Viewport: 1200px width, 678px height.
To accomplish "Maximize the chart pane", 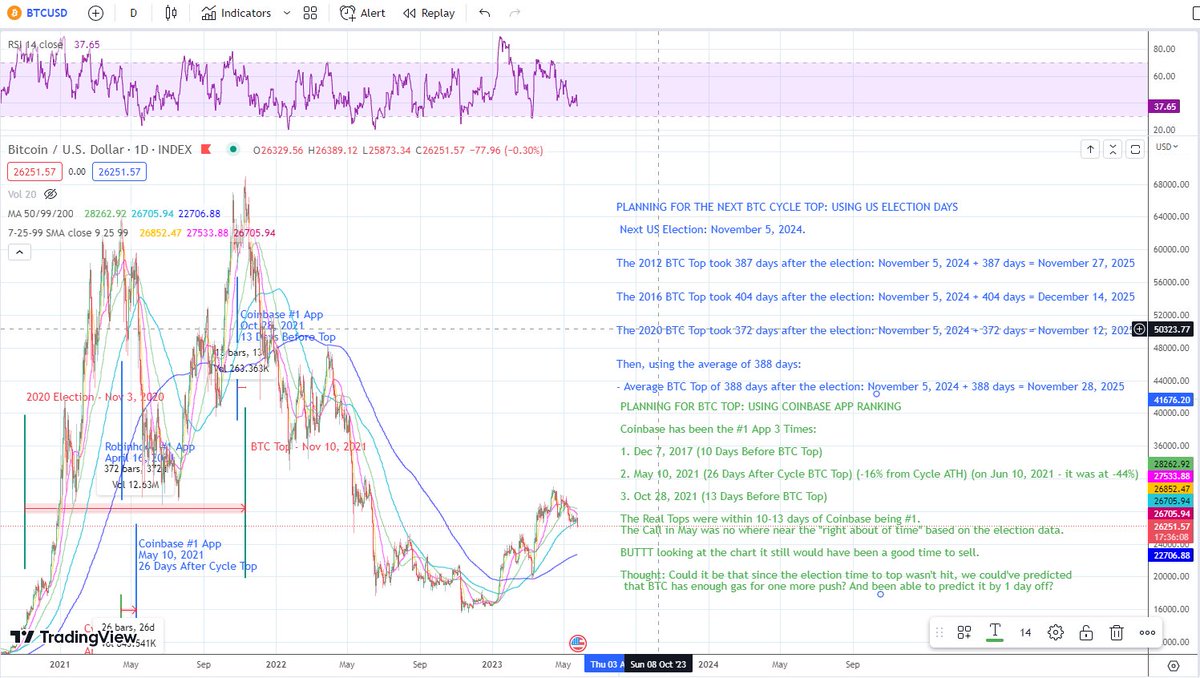I will 1135,149.
